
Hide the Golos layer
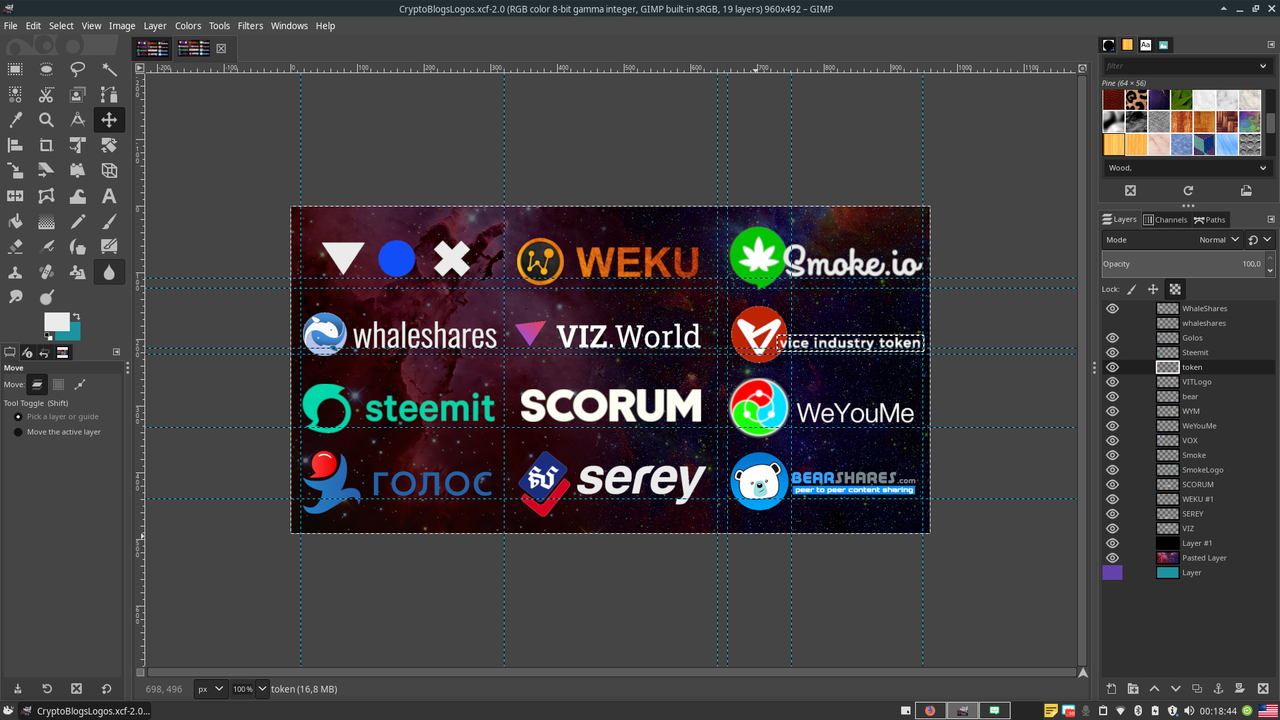pyautogui.click(x=1112, y=338)
